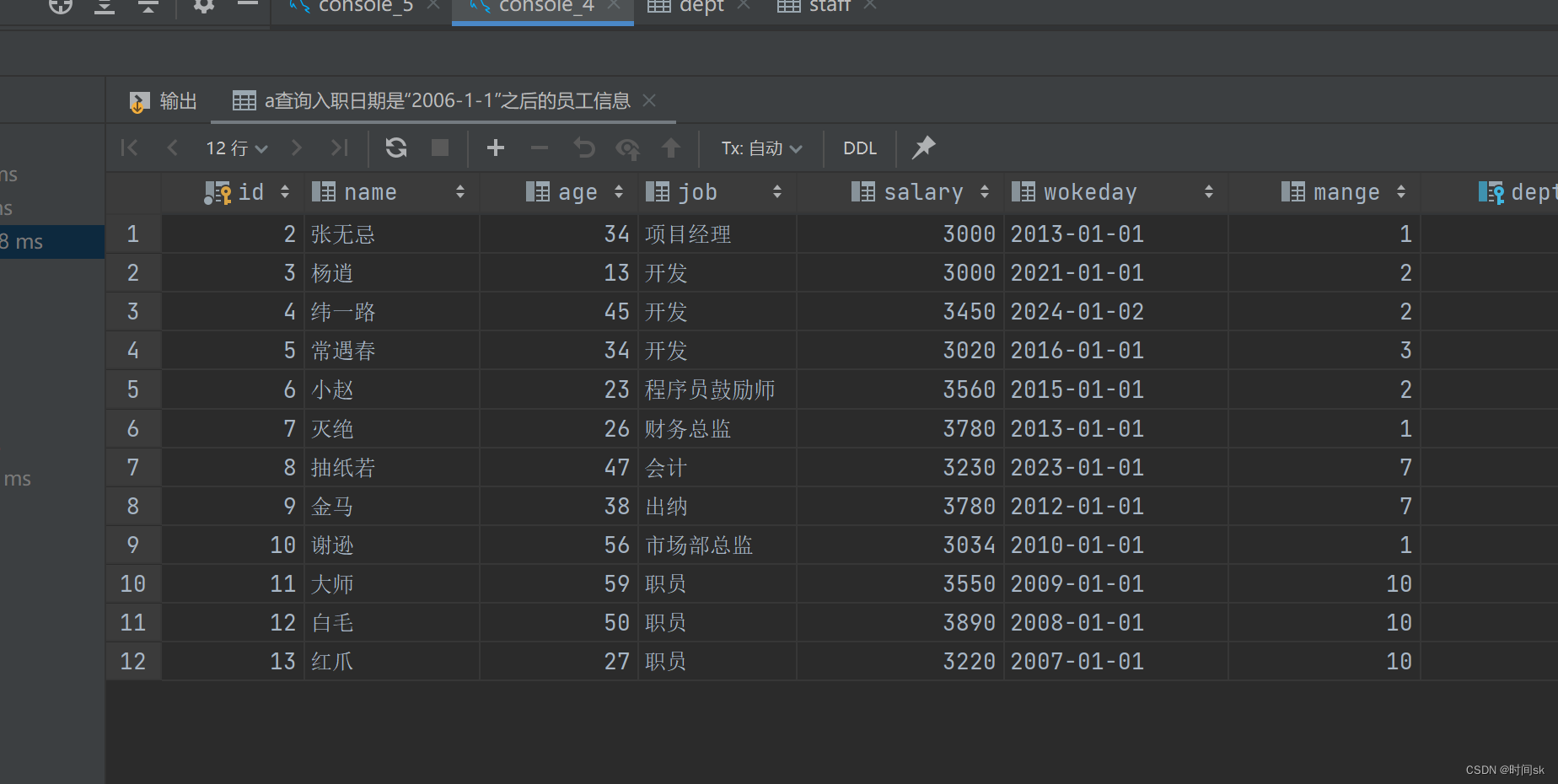Select the name cell 张无忌
Viewport: 1558px width, 784px height.
click(392, 234)
